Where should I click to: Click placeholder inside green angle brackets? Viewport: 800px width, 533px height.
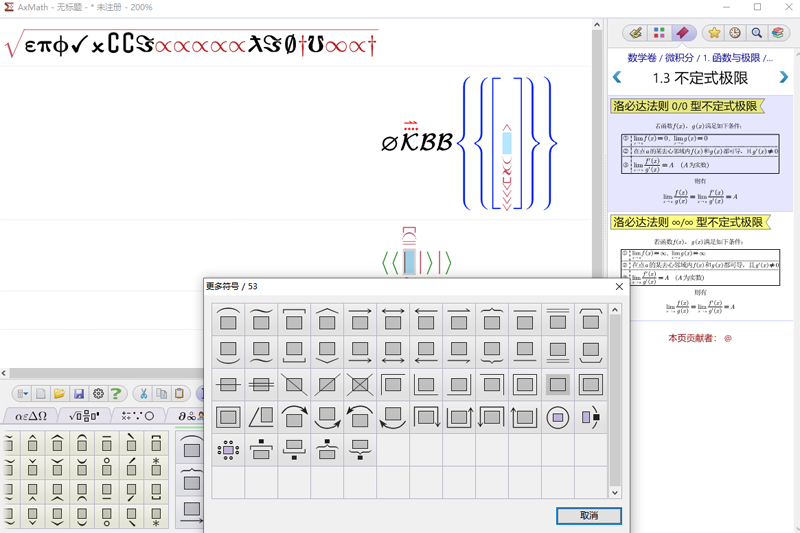pyautogui.click(x=409, y=262)
